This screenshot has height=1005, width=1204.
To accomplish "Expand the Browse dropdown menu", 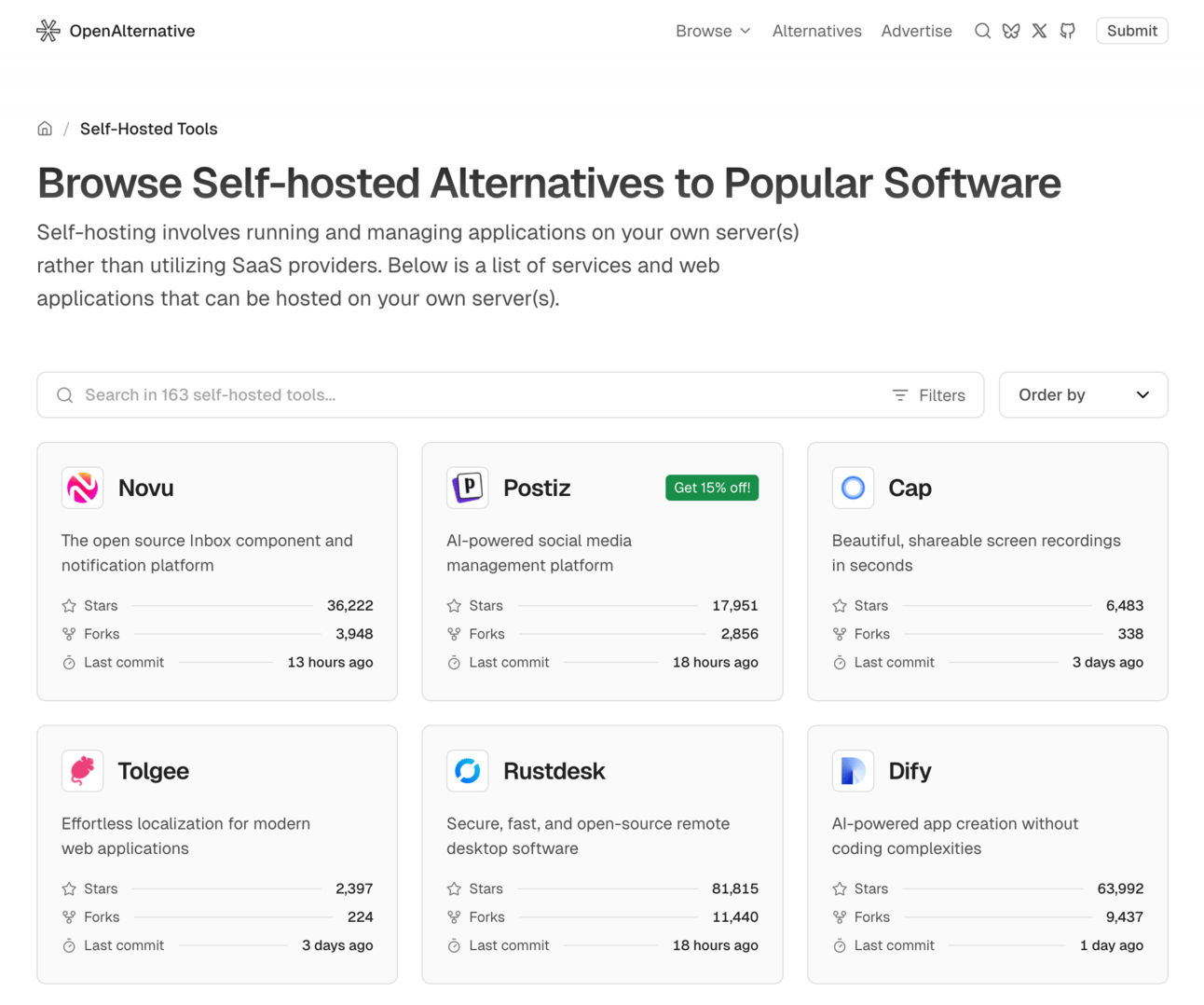I will pyautogui.click(x=713, y=31).
